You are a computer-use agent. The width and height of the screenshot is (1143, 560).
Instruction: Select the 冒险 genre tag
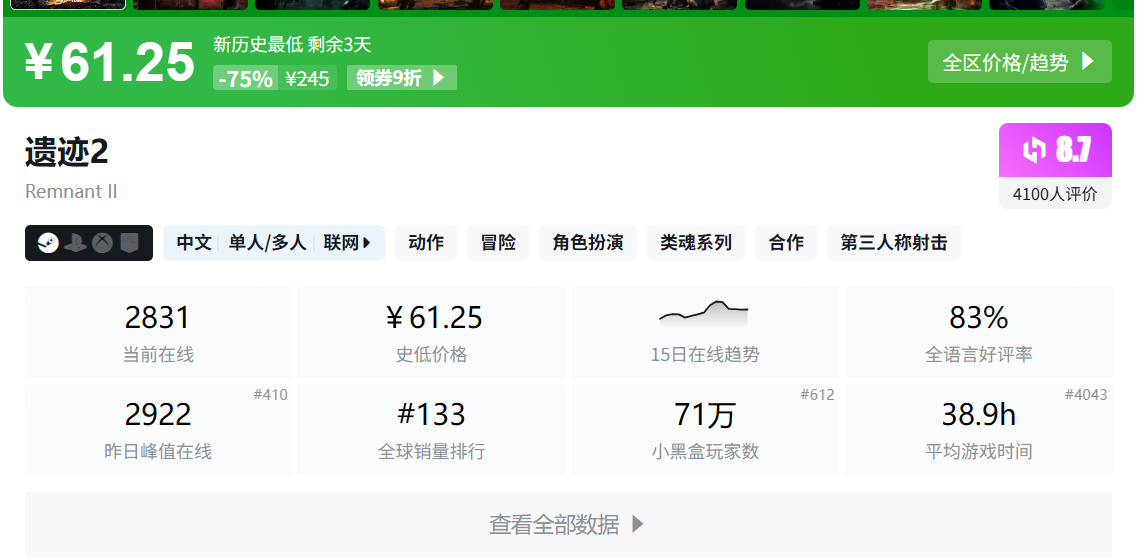tap(498, 243)
